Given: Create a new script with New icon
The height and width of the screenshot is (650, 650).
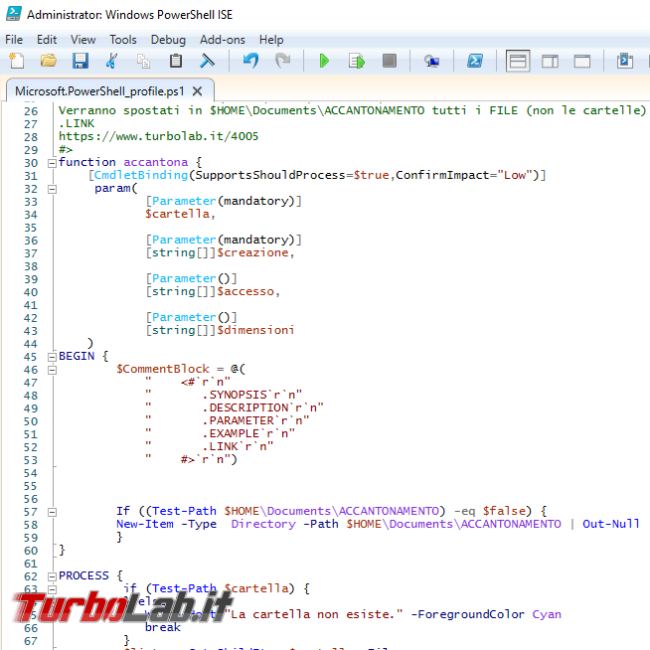Looking at the screenshot, I should 17,61.
